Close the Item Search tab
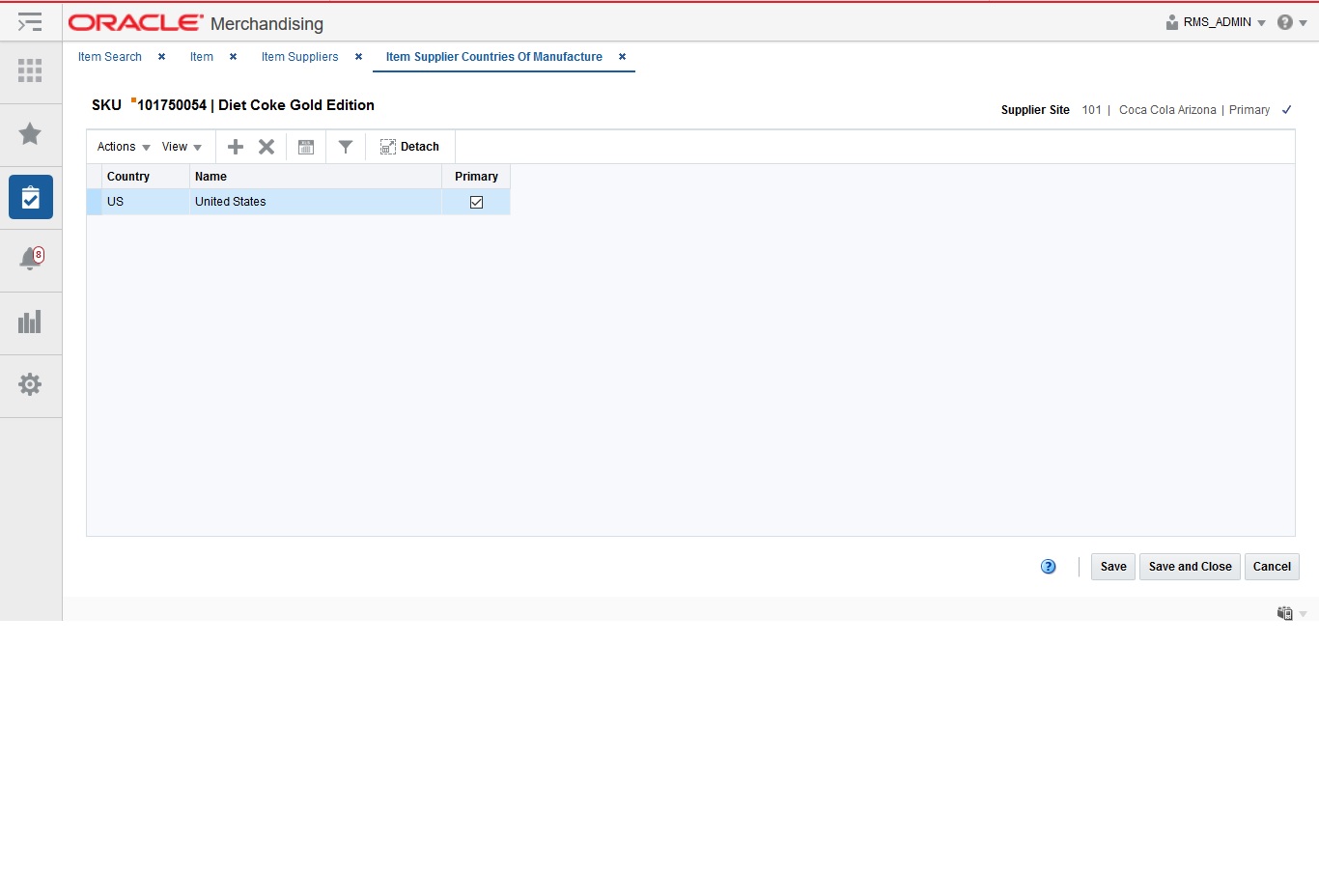 161,57
